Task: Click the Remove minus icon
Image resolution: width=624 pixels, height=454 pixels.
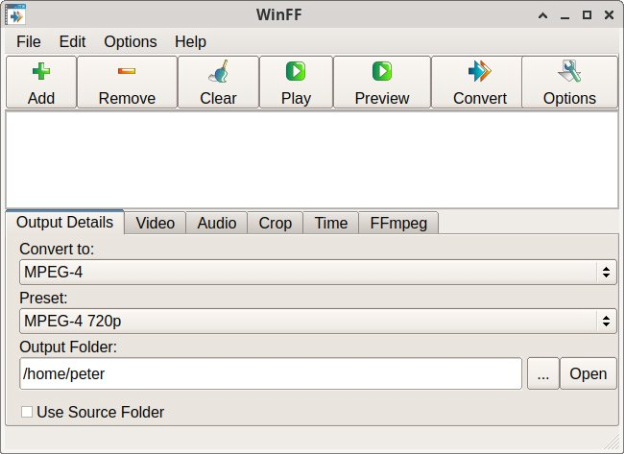Action: [x=127, y=72]
